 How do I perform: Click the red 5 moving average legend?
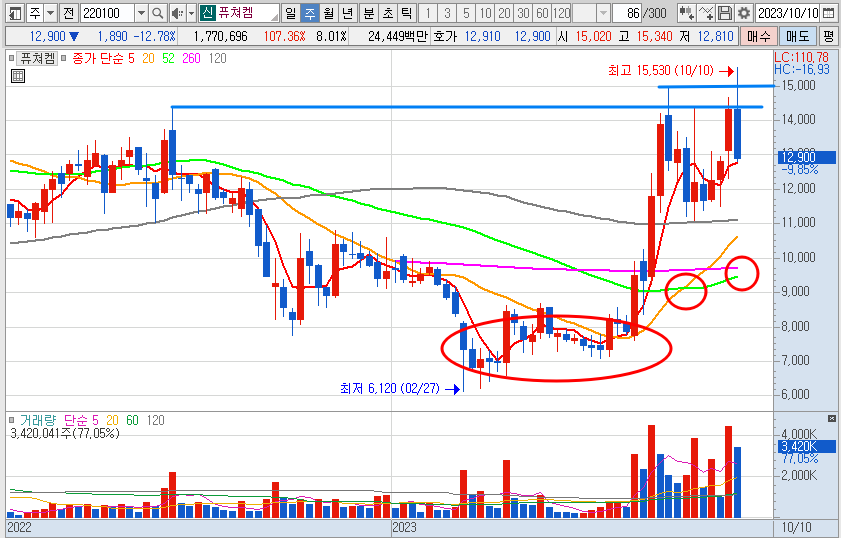131,58
